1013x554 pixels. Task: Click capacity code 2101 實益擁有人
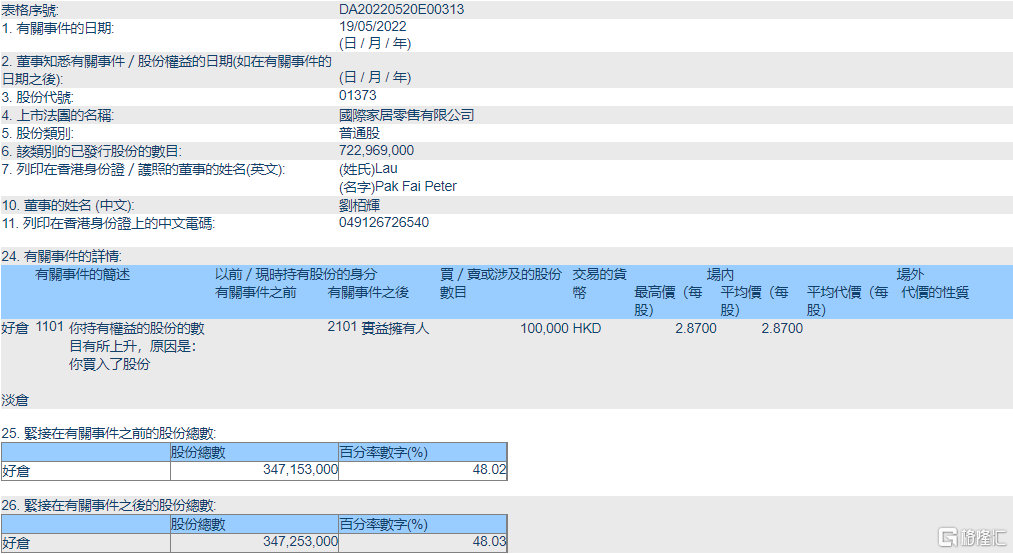(x=378, y=328)
